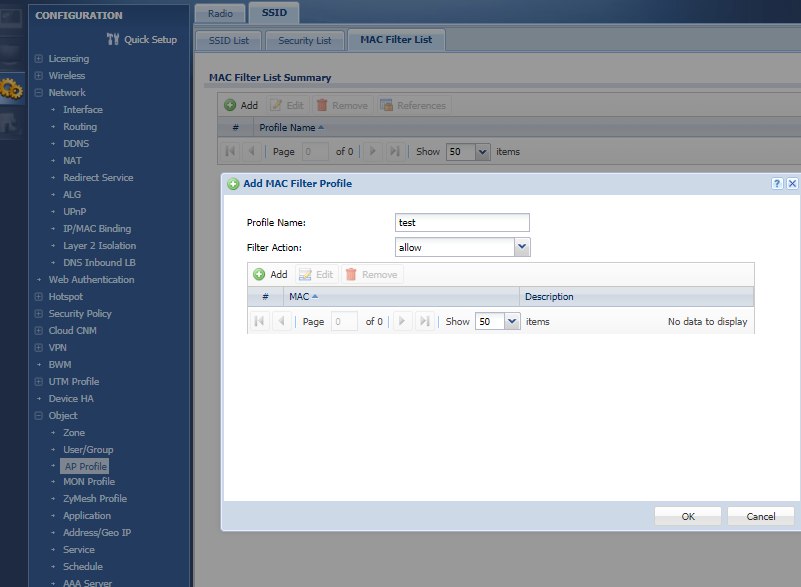
Task: Click the References icon in summary toolbar
Action: point(386,105)
